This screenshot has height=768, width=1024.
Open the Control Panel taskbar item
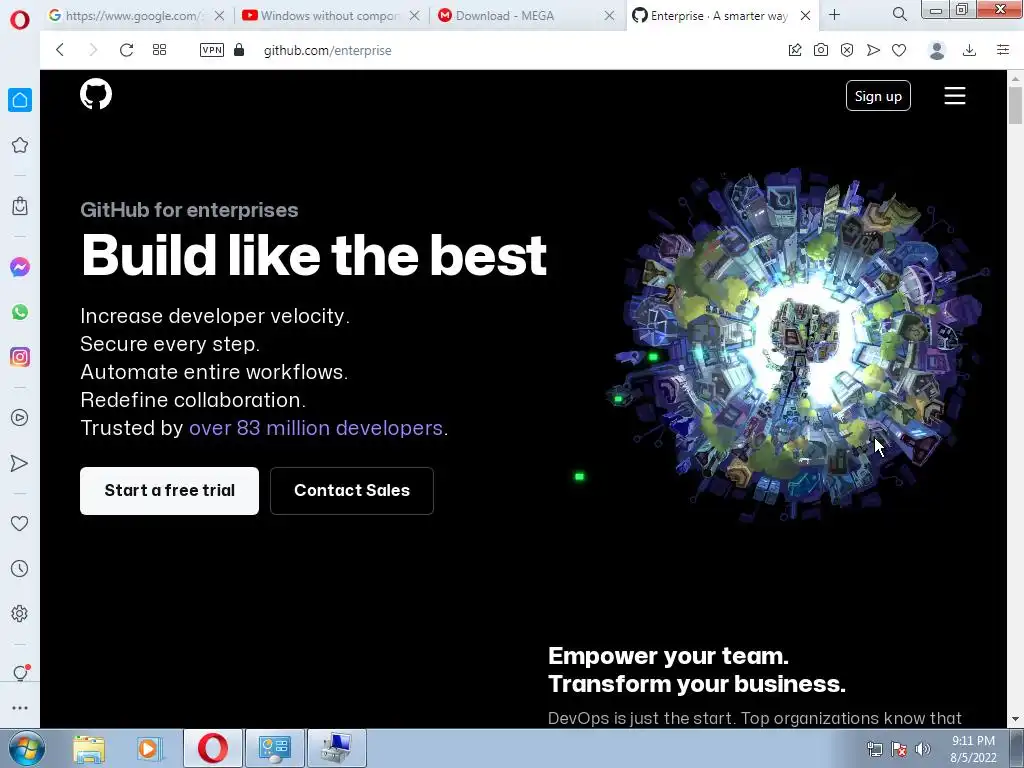pyautogui.click(x=274, y=748)
